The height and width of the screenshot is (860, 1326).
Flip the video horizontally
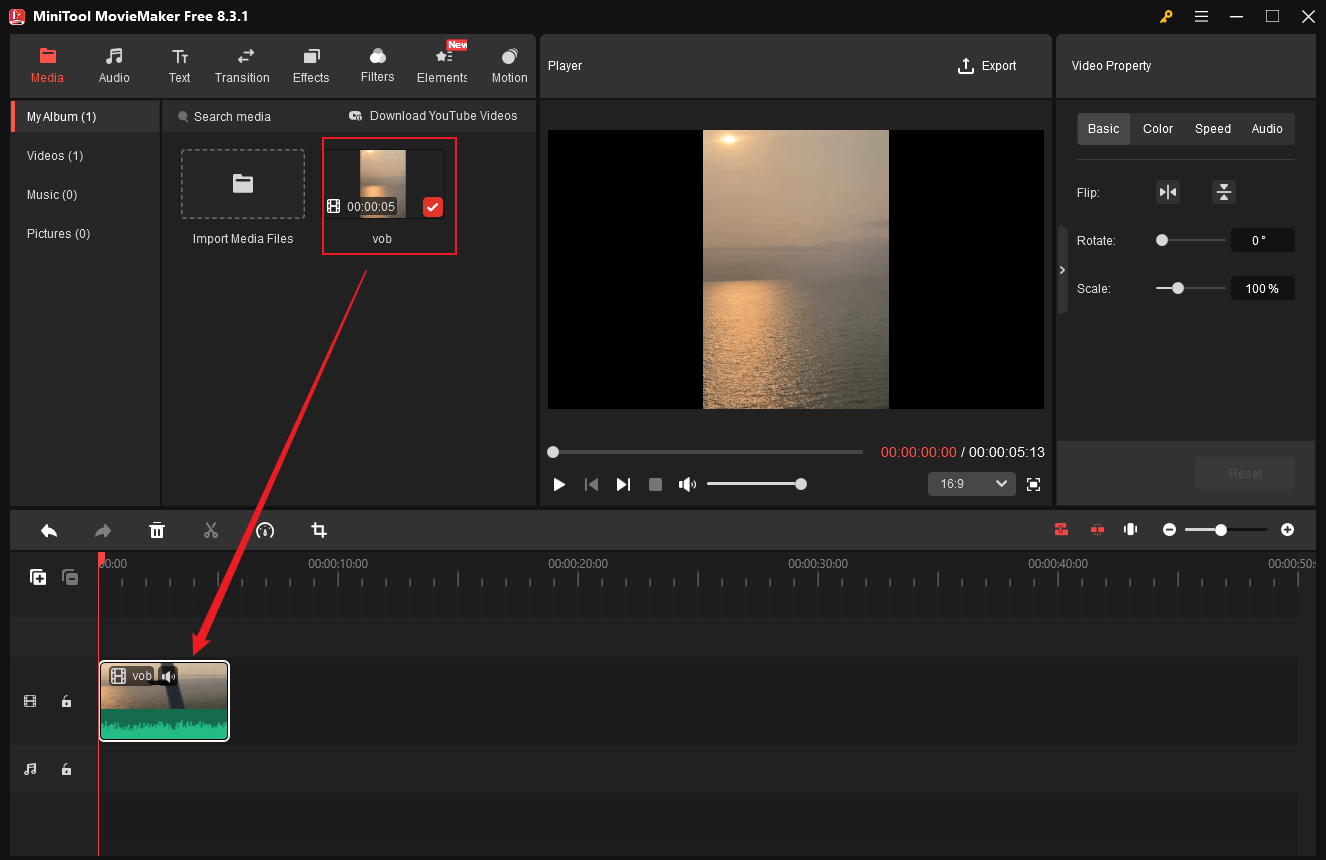coord(1168,191)
